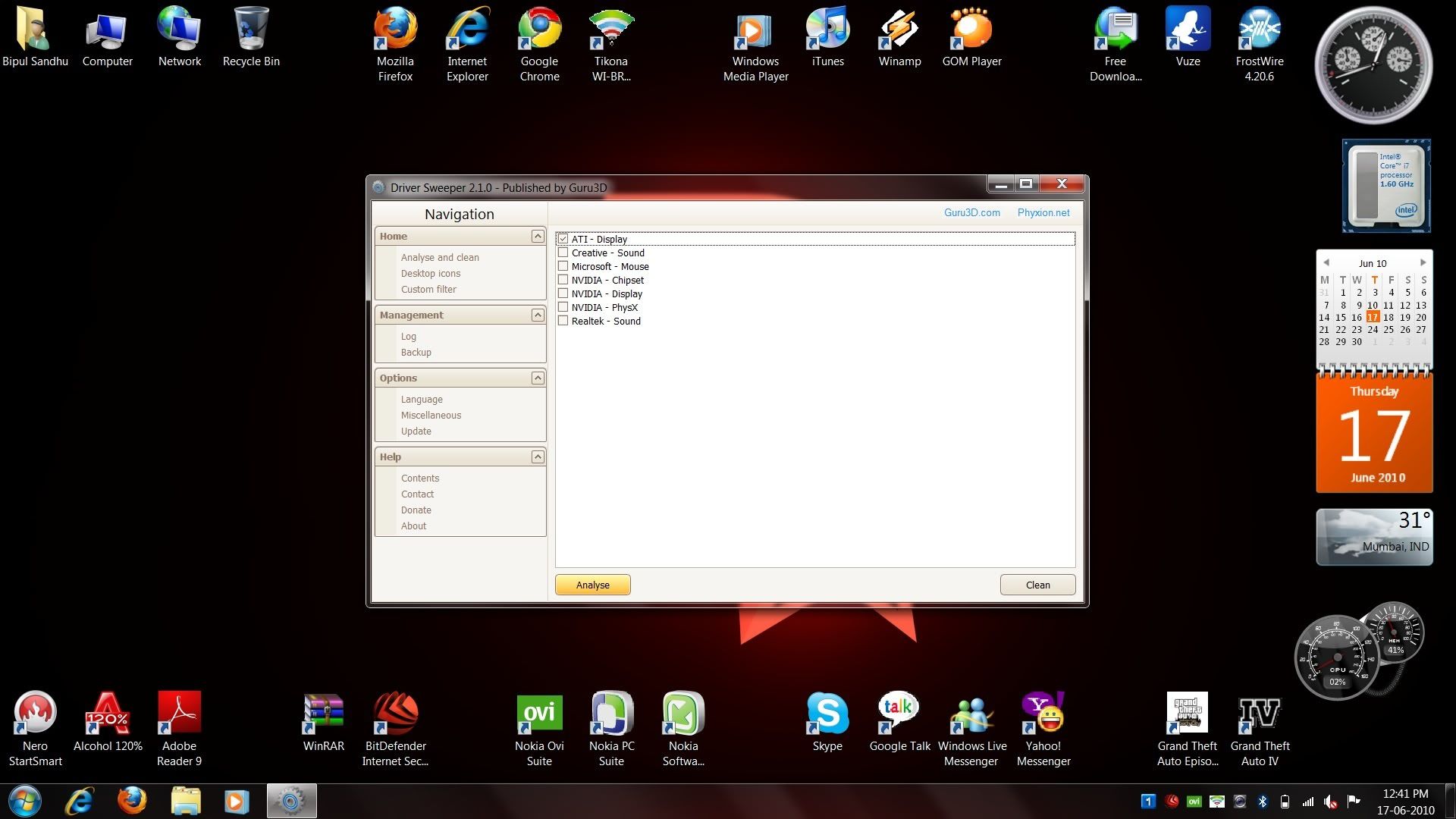Open Alcohol 120% desktop shortcut
This screenshot has height=819, width=1456.
107,721
